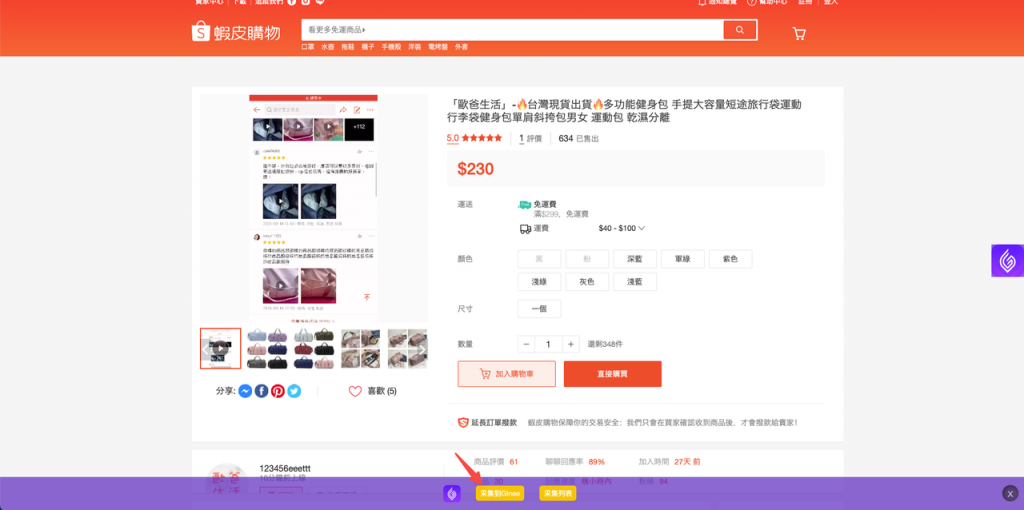Click the quantity number field
This screenshot has width=1024, height=510.
(549, 344)
